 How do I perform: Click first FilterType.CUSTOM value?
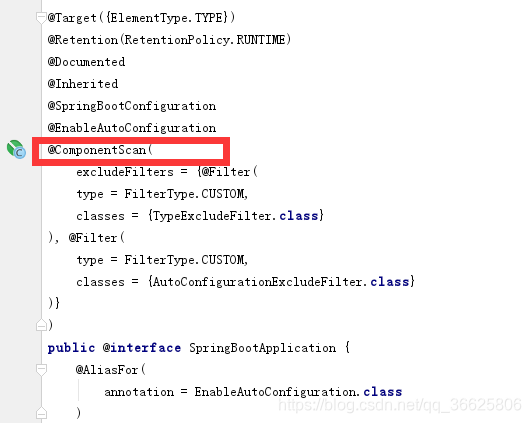pyautogui.click(x=186, y=194)
